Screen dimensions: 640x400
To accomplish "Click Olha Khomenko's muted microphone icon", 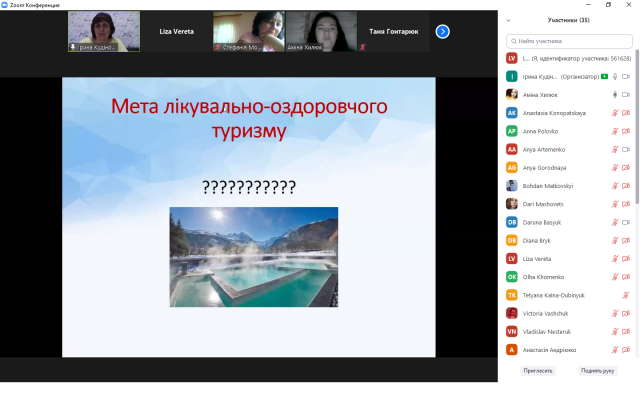I will click(615, 277).
